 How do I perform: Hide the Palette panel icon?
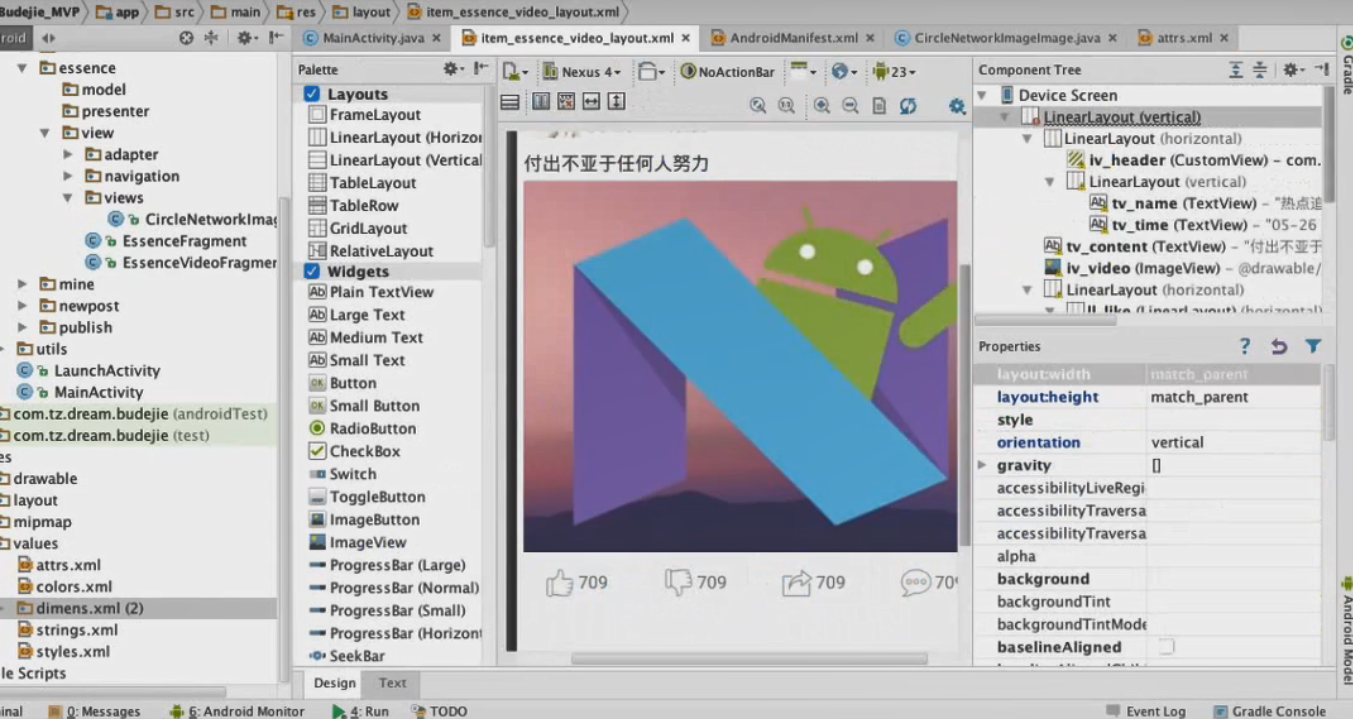coord(481,69)
